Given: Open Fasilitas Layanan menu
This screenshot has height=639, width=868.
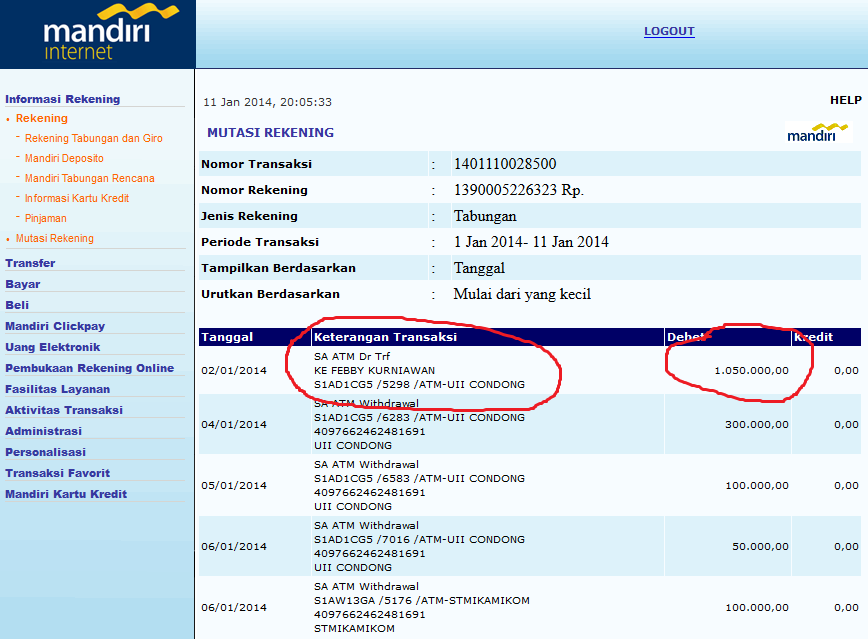Looking at the screenshot, I should click(58, 389).
